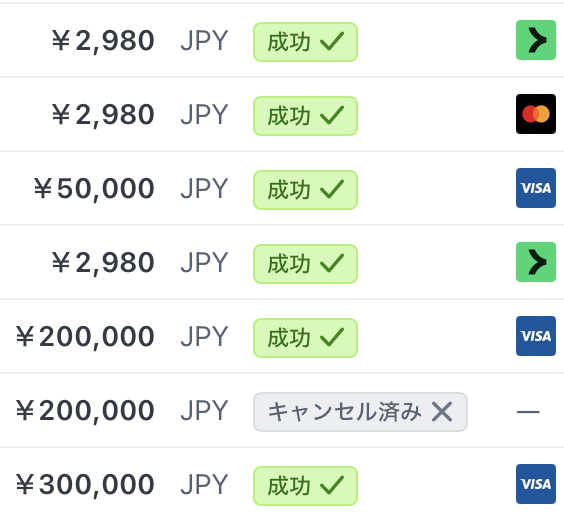Click the 成功 badge for ¥300,000
Viewport: 564px width, 512px height.
click(x=305, y=486)
